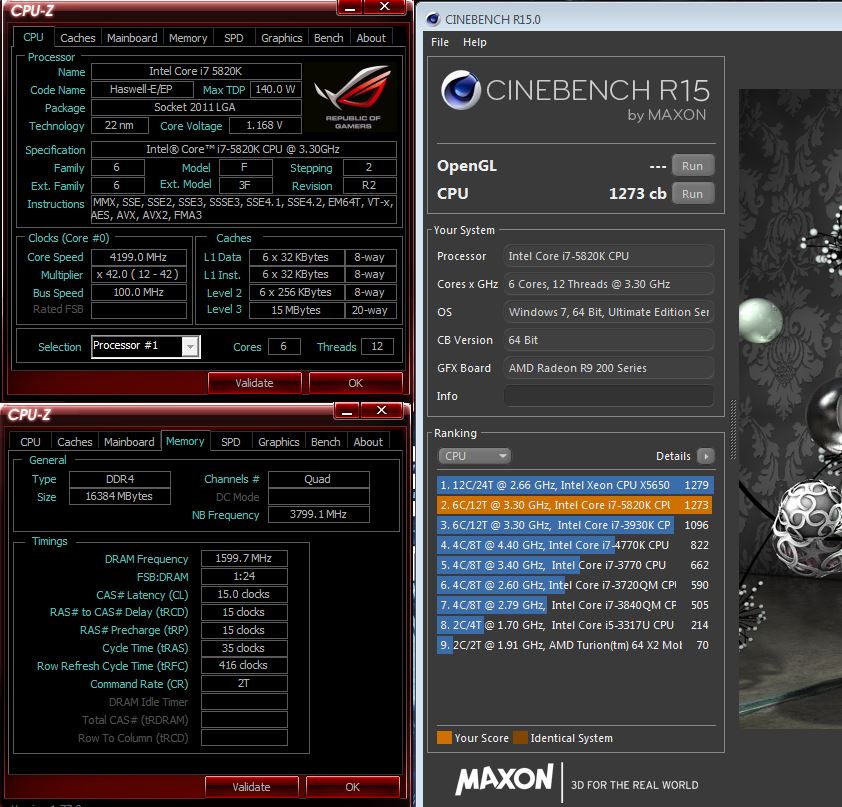This screenshot has width=842, height=807.
Task: Switch to Mainboard tab in bottom CPU-Z window
Action: (129, 441)
